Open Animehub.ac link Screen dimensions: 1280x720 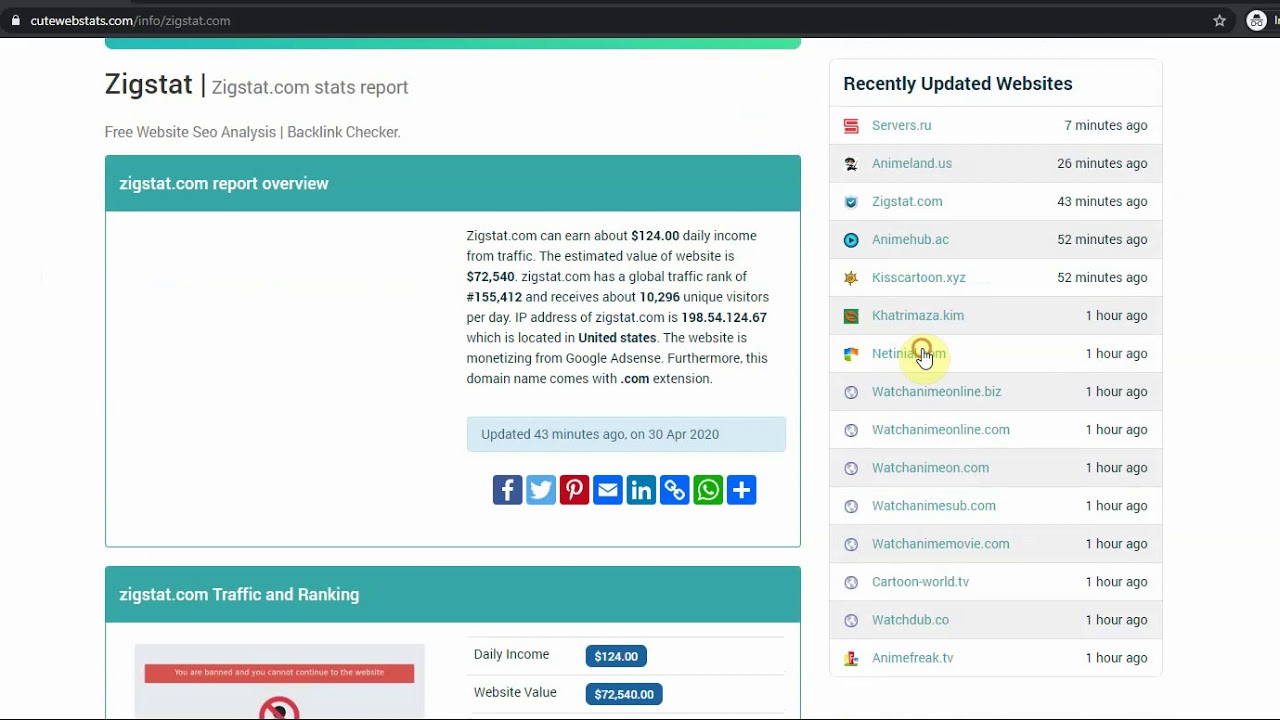(910, 239)
